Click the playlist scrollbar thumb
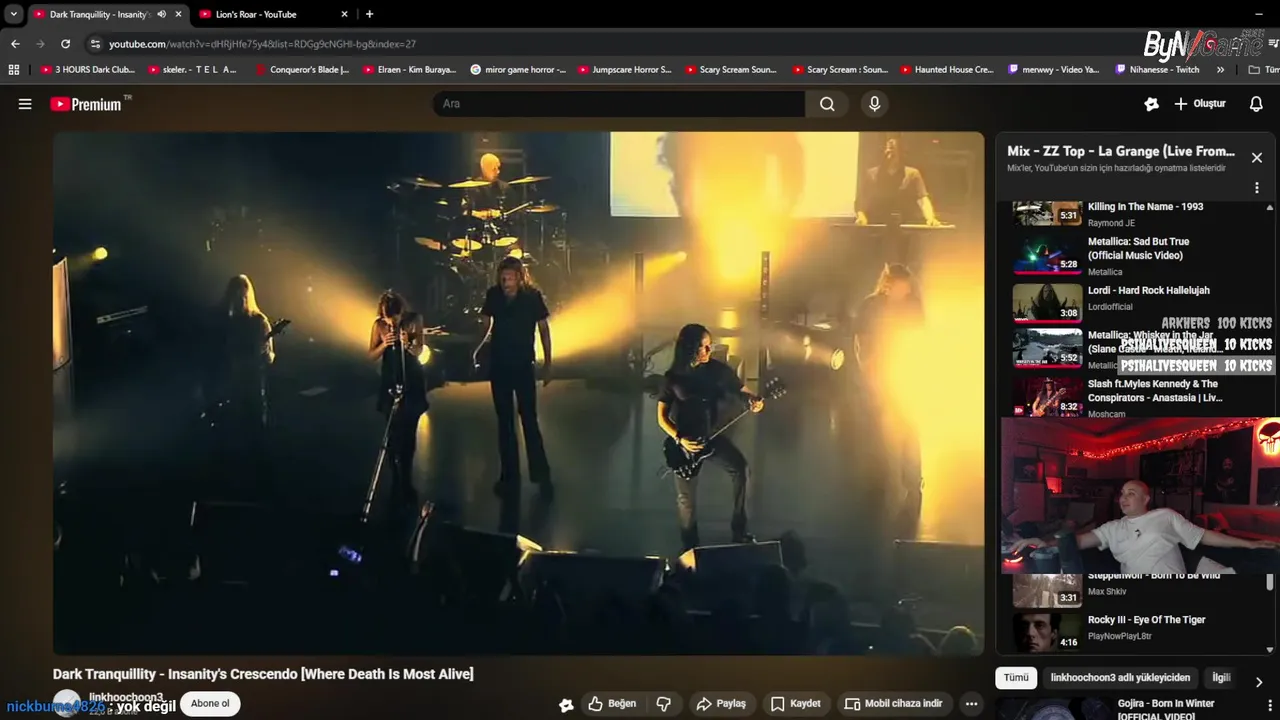 tap(1271, 582)
